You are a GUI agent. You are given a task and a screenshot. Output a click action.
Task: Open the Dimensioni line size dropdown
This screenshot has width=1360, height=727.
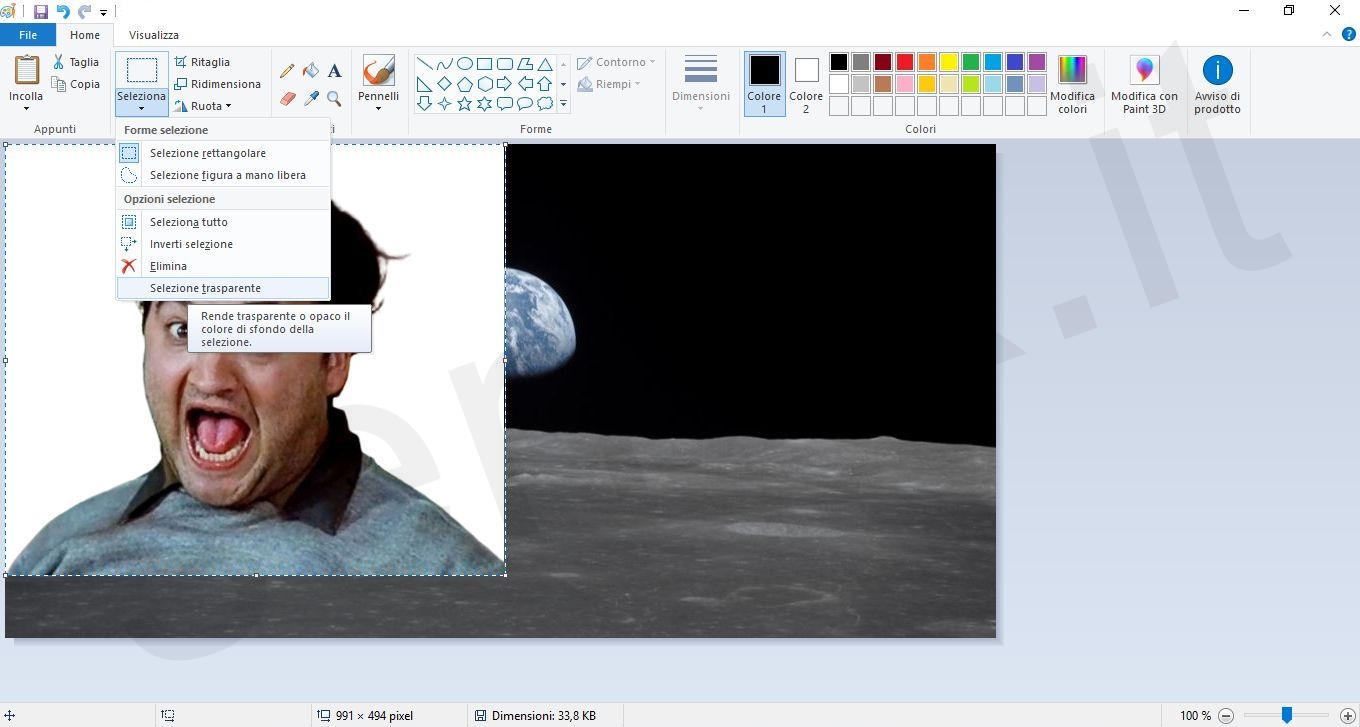(700, 84)
